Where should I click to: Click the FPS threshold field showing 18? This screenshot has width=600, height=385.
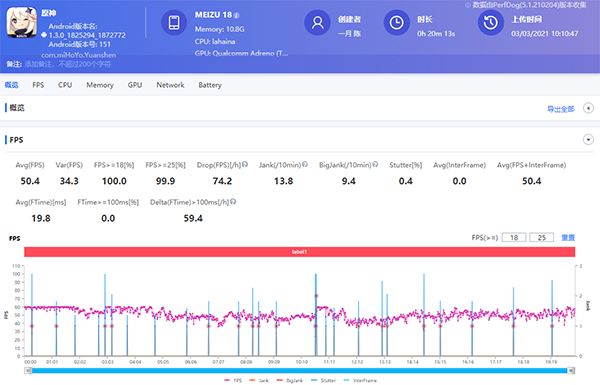coord(514,238)
